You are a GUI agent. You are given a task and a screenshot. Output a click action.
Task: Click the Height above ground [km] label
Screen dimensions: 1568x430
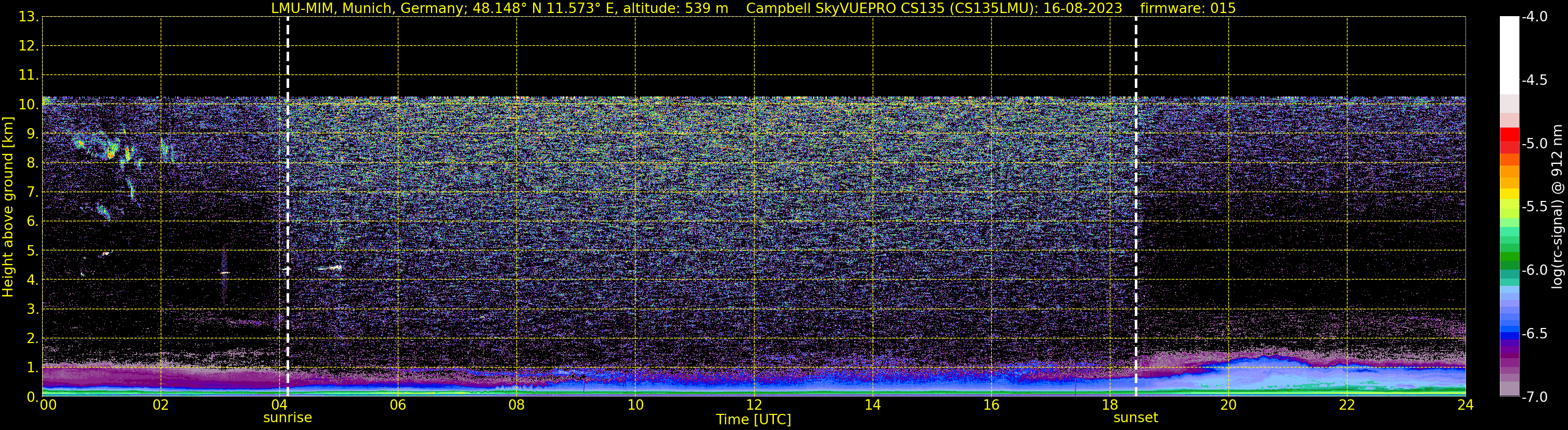point(8,207)
